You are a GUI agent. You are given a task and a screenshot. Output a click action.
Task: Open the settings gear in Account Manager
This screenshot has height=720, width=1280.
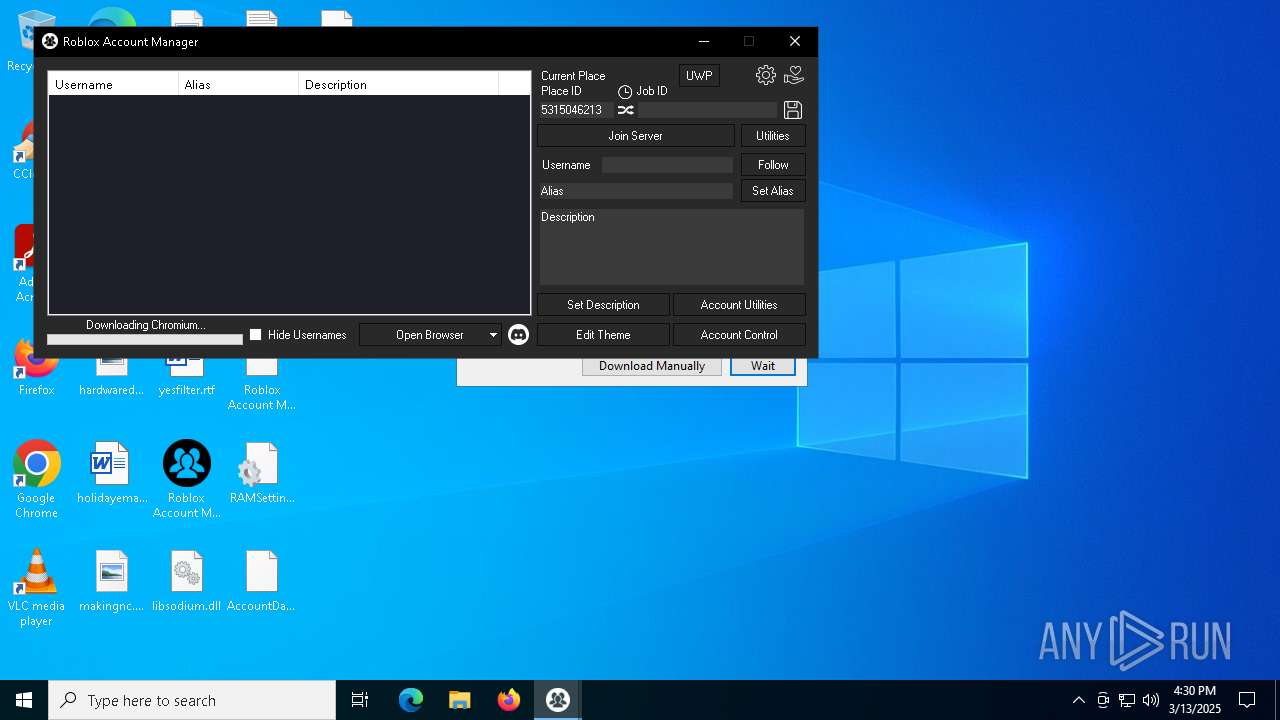click(766, 75)
